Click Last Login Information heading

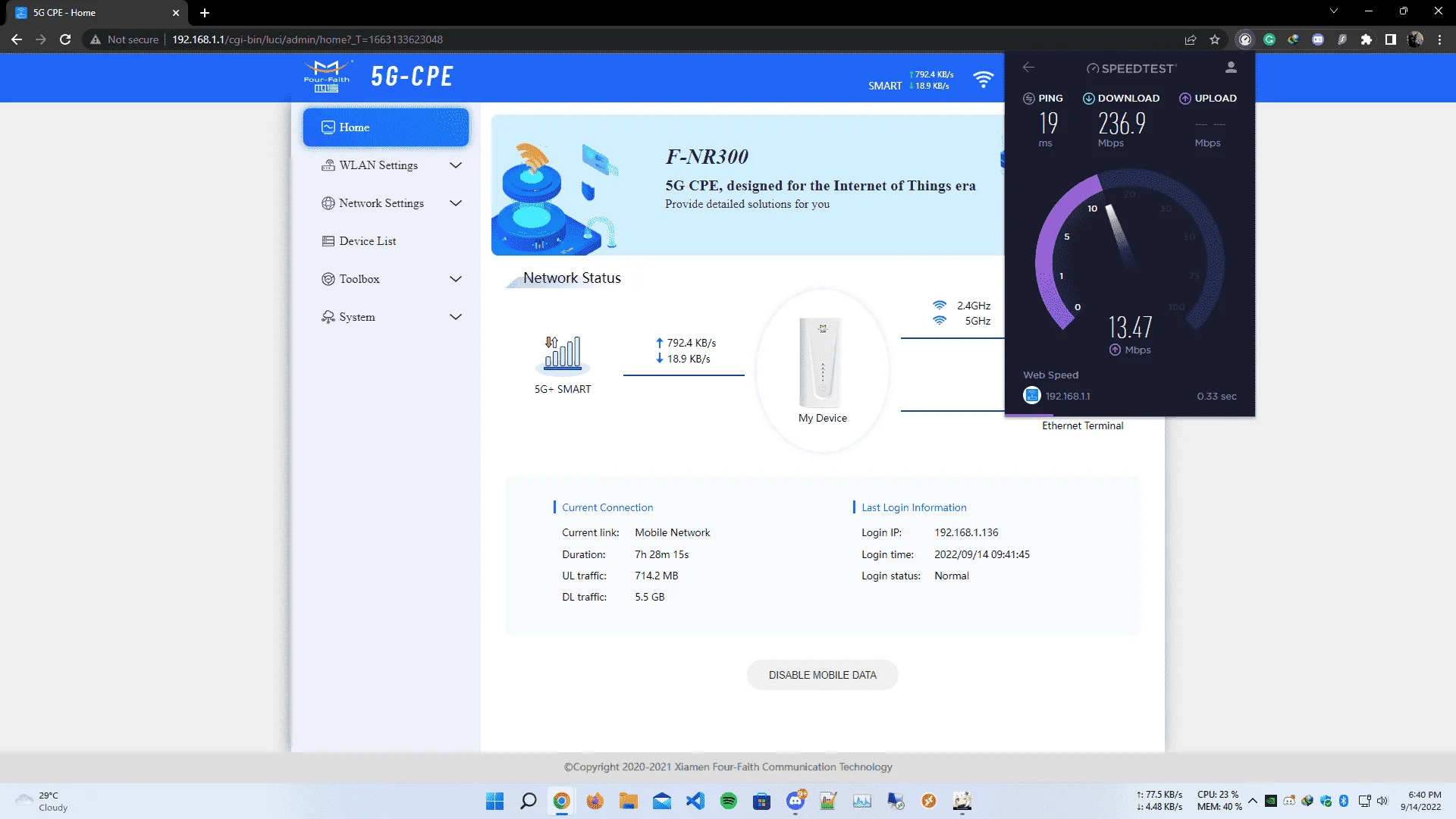tap(914, 507)
